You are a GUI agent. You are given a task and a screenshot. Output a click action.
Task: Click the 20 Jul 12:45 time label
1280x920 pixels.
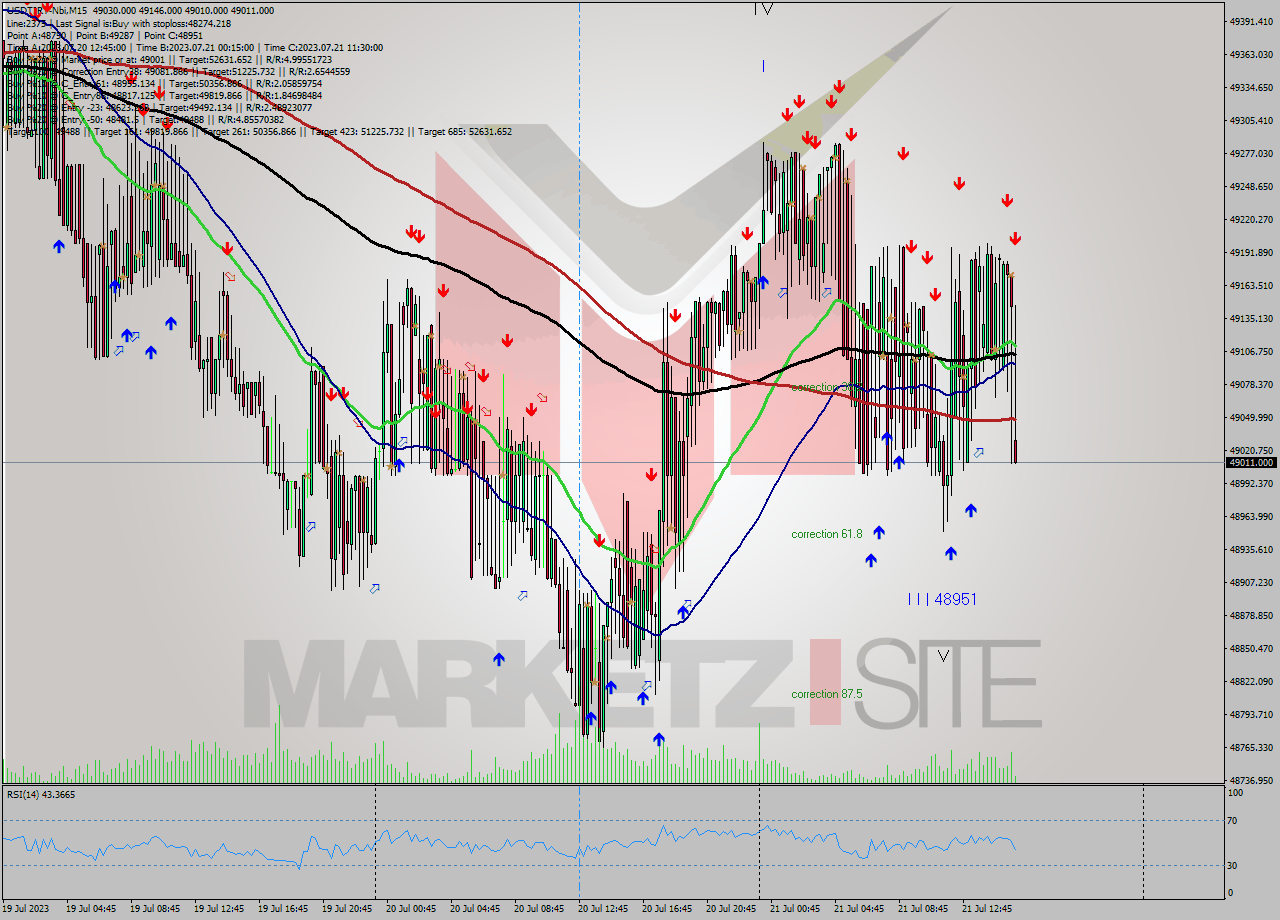[x=603, y=909]
